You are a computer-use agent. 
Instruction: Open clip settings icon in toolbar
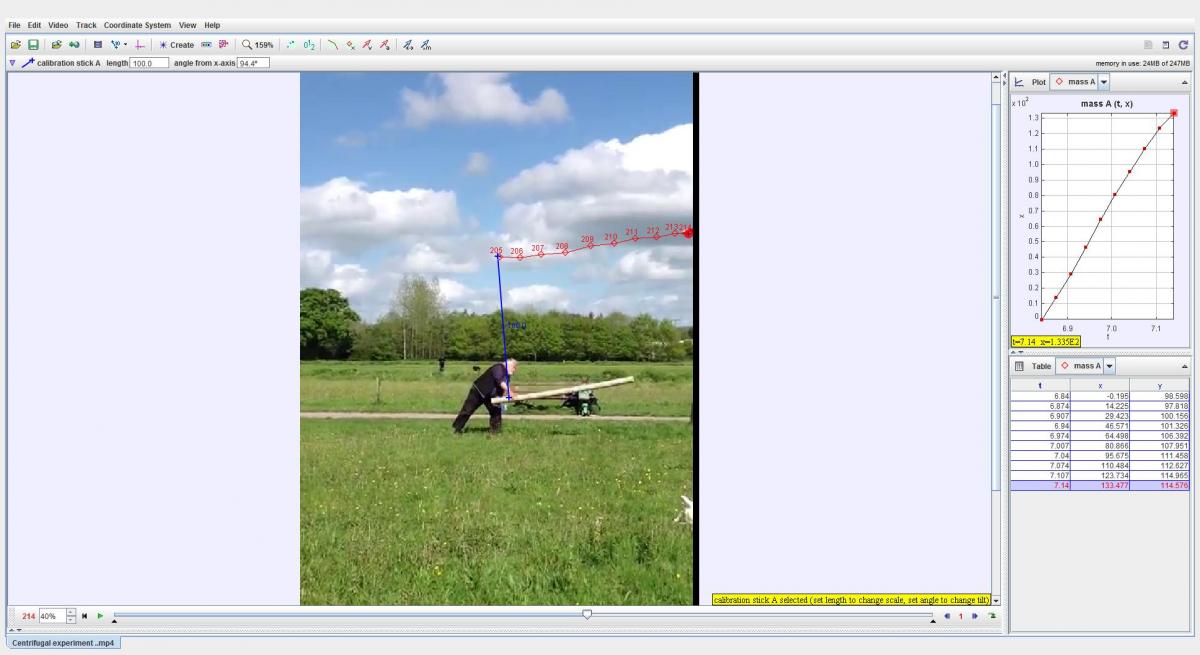98,45
